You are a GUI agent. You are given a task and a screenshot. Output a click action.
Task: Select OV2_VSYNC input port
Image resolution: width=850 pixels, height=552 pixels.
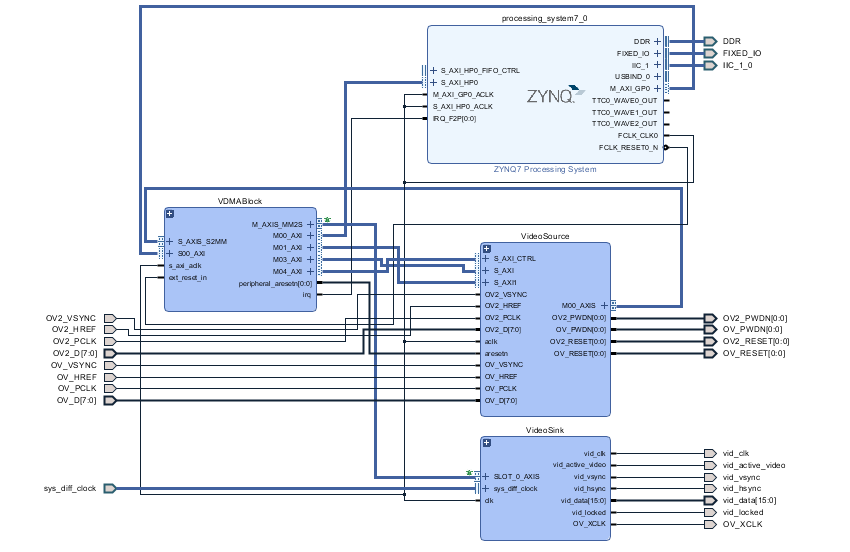[110, 318]
